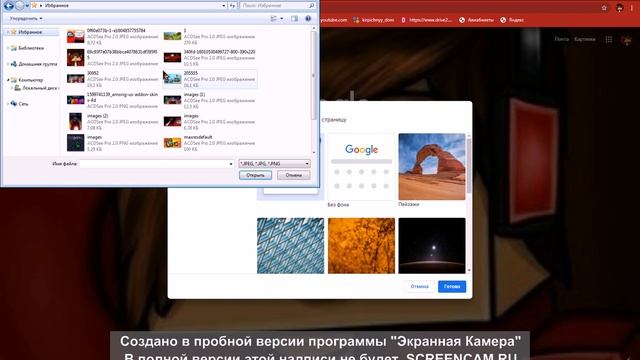Select the 5,29 KB images PNG file
640x360 pixels.
coord(113,143)
